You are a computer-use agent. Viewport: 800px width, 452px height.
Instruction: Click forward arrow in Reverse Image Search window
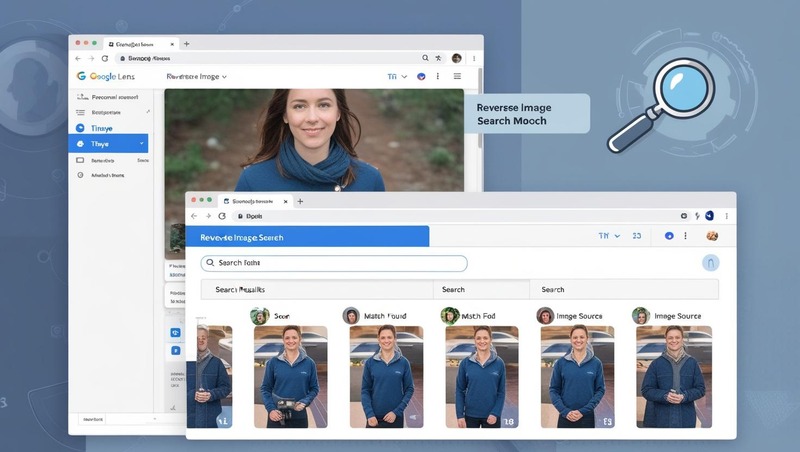(208, 216)
